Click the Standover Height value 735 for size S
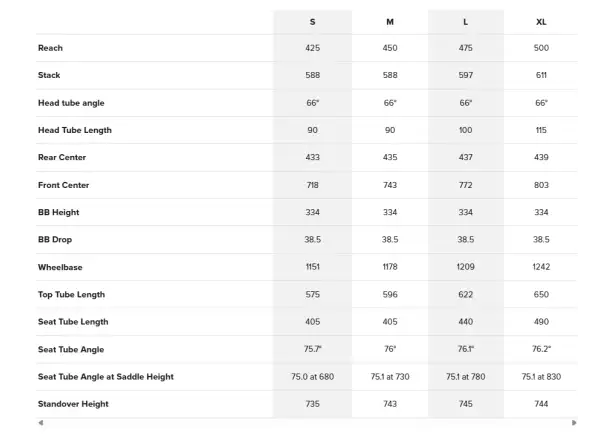The height and width of the screenshot is (440, 600). (313, 404)
